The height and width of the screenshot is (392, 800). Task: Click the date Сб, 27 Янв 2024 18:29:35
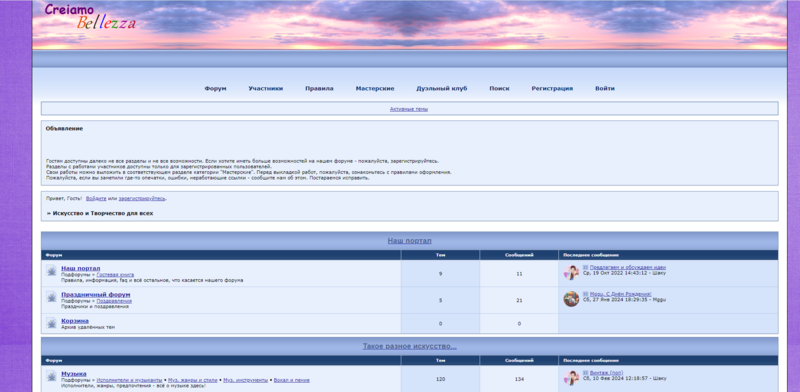[x=616, y=300]
